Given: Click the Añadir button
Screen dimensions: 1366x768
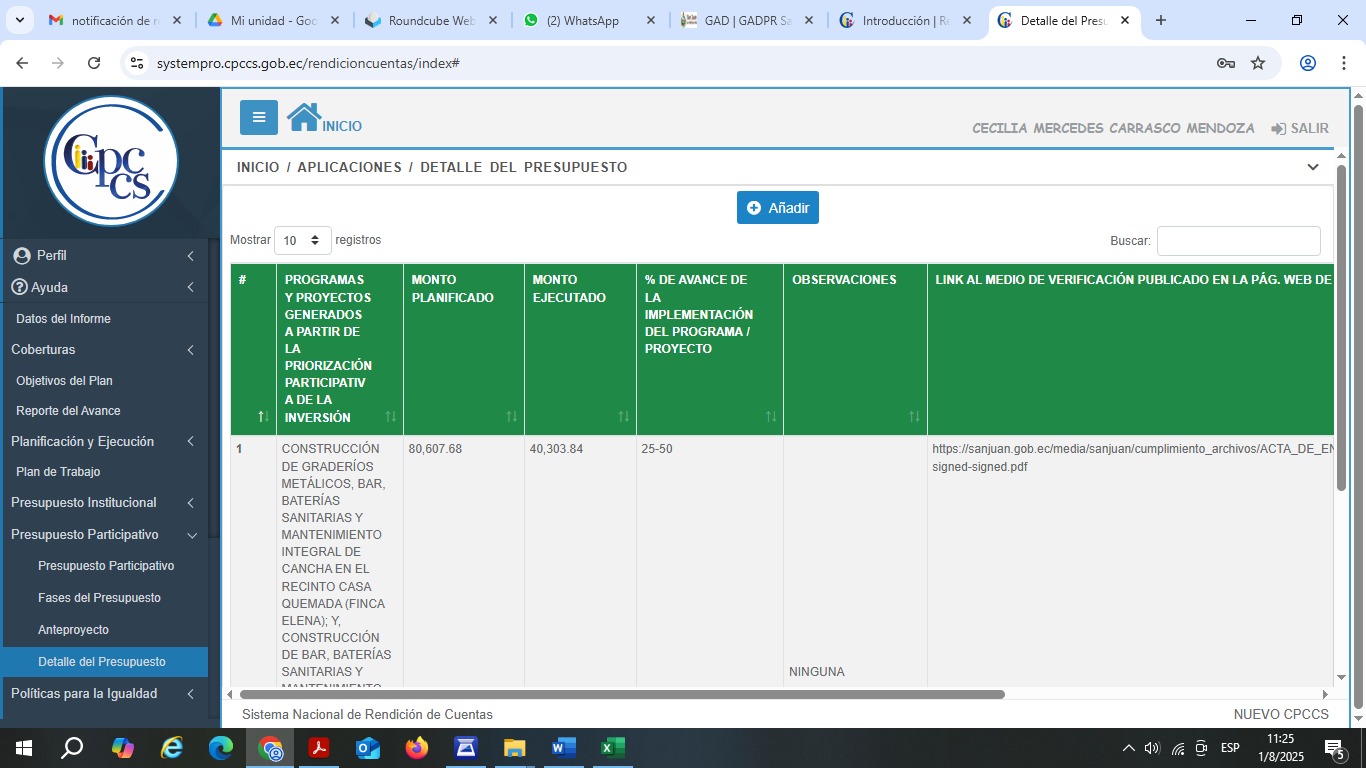Looking at the screenshot, I should click(777, 208).
